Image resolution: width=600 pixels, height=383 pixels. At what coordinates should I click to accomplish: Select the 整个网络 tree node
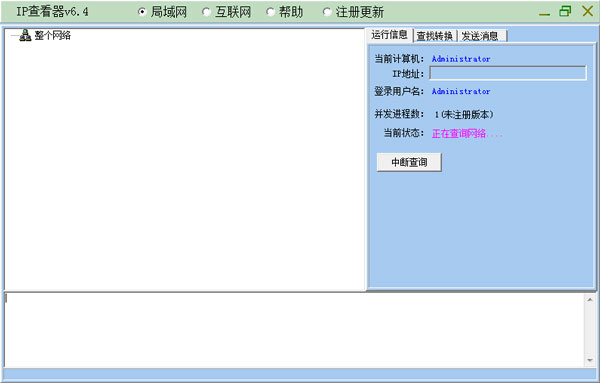(x=52, y=36)
